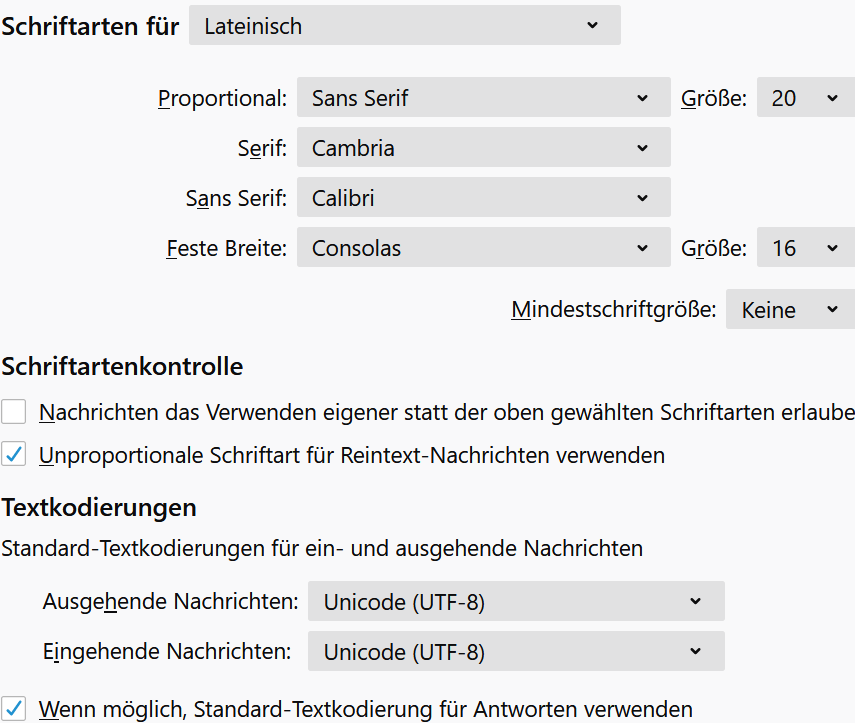Open the Feste Breite Consolas dropdown
Screen dimensions: 855x723
(483, 248)
